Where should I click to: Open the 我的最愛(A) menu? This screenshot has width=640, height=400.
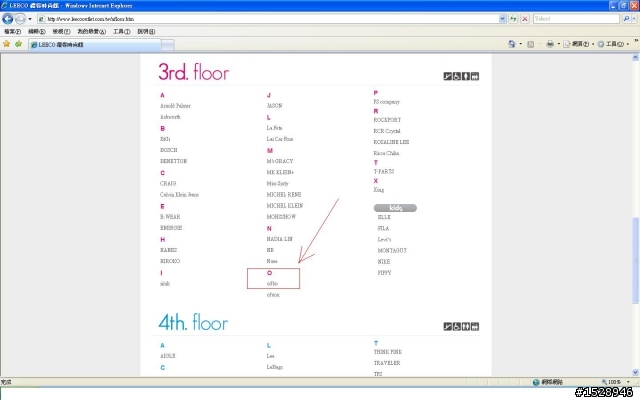pyautogui.click(x=91, y=31)
